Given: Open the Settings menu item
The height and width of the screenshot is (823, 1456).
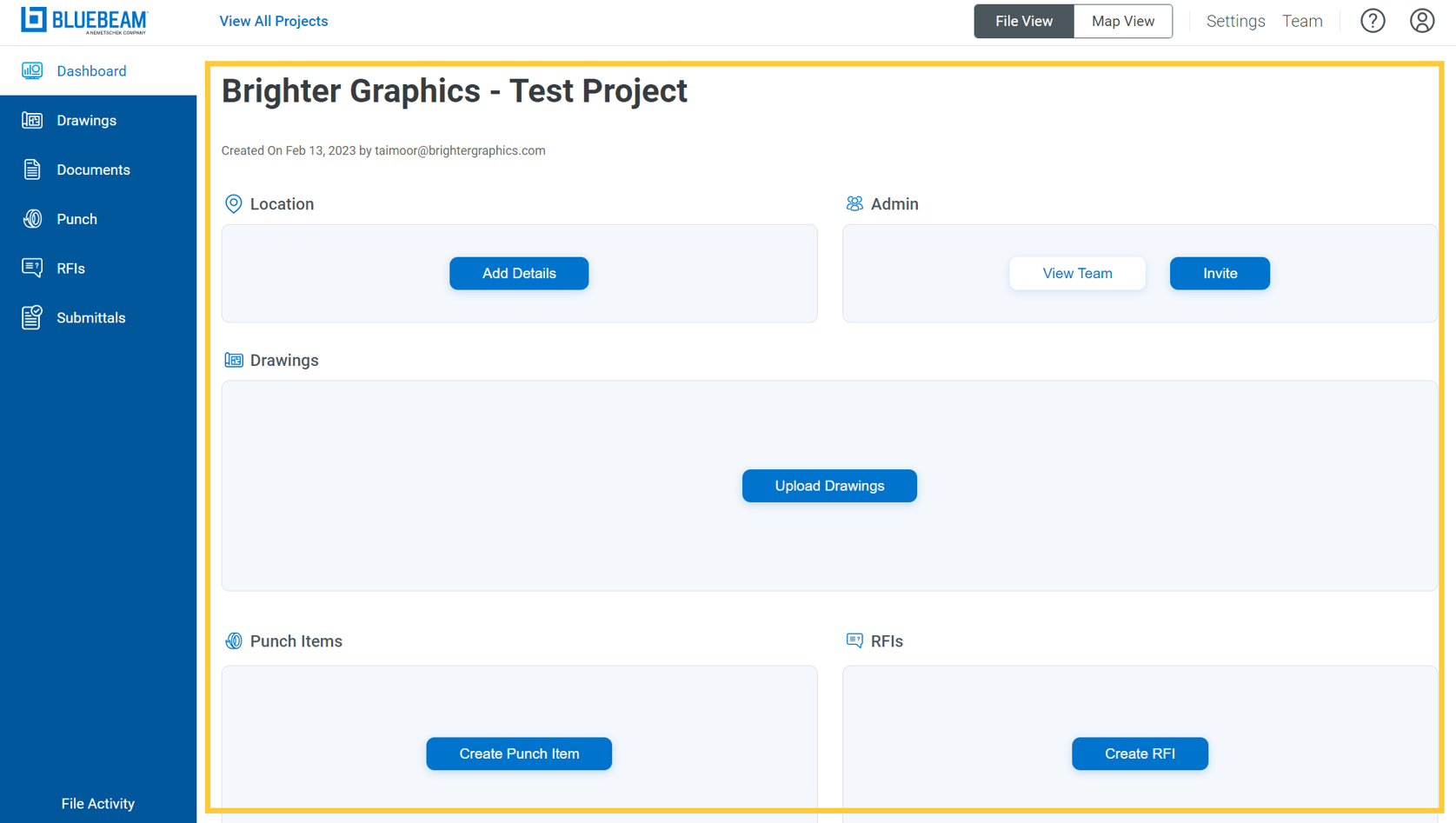Looking at the screenshot, I should [1235, 21].
